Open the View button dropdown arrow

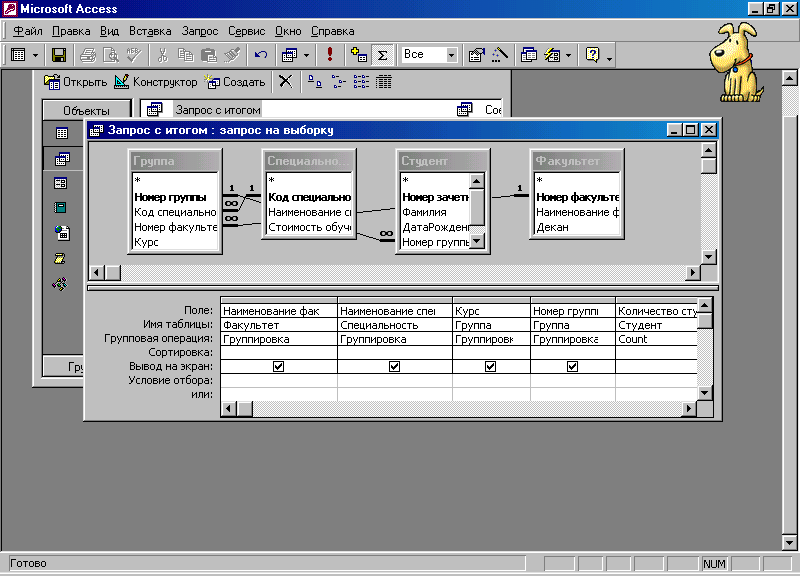click(x=35, y=55)
